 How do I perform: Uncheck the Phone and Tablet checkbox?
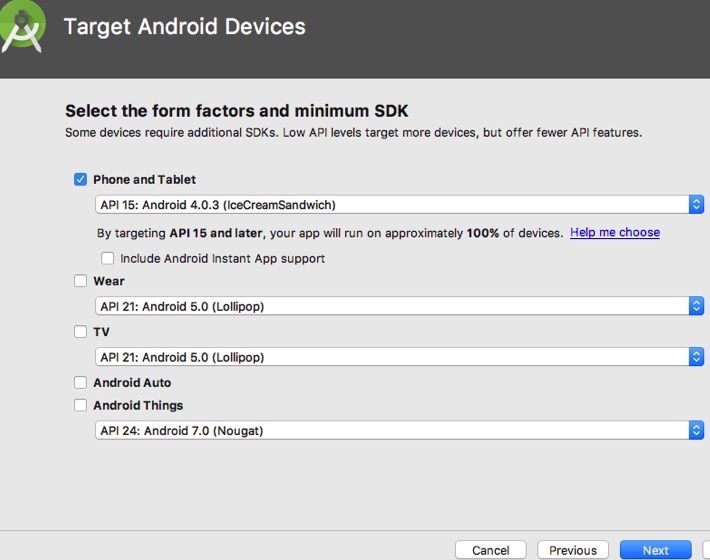click(x=80, y=179)
